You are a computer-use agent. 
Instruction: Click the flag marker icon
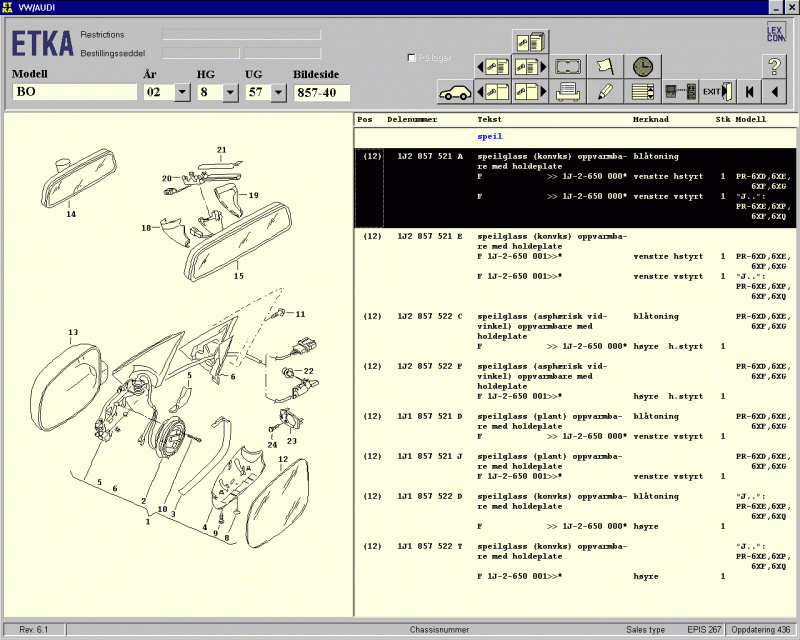click(605, 67)
